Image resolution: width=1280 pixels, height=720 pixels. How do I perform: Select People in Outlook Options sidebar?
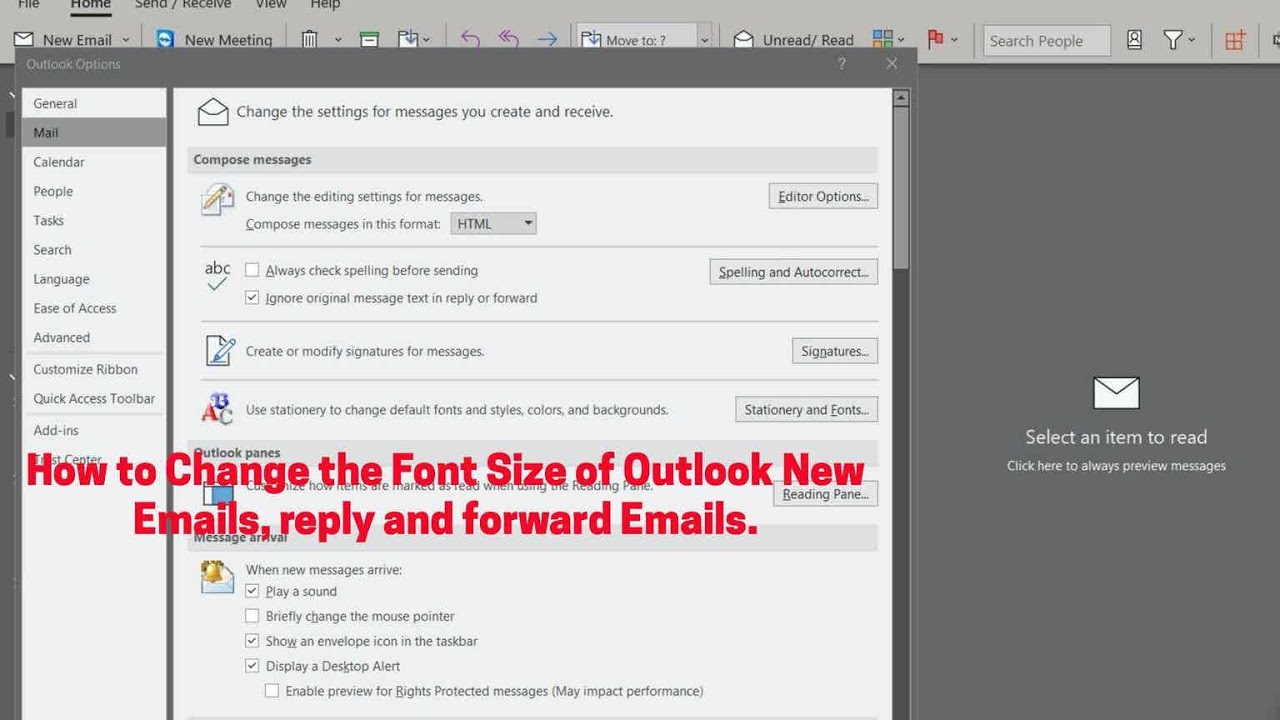click(x=94, y=191)
